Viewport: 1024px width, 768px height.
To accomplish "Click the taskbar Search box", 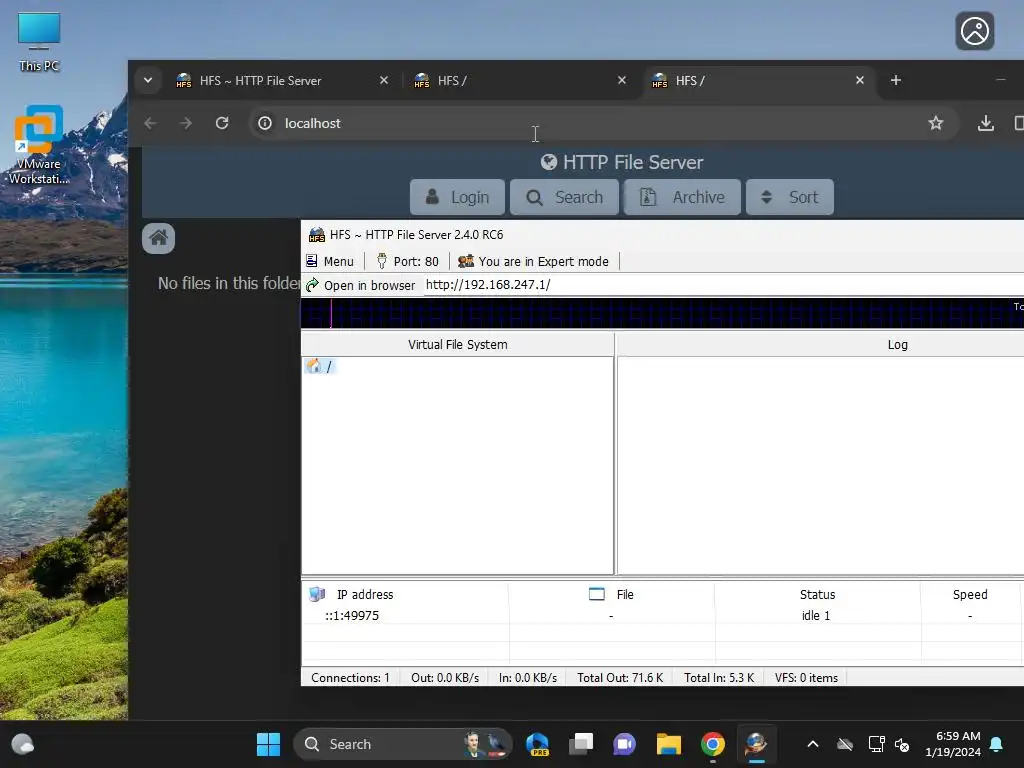I will click(403, 744).
